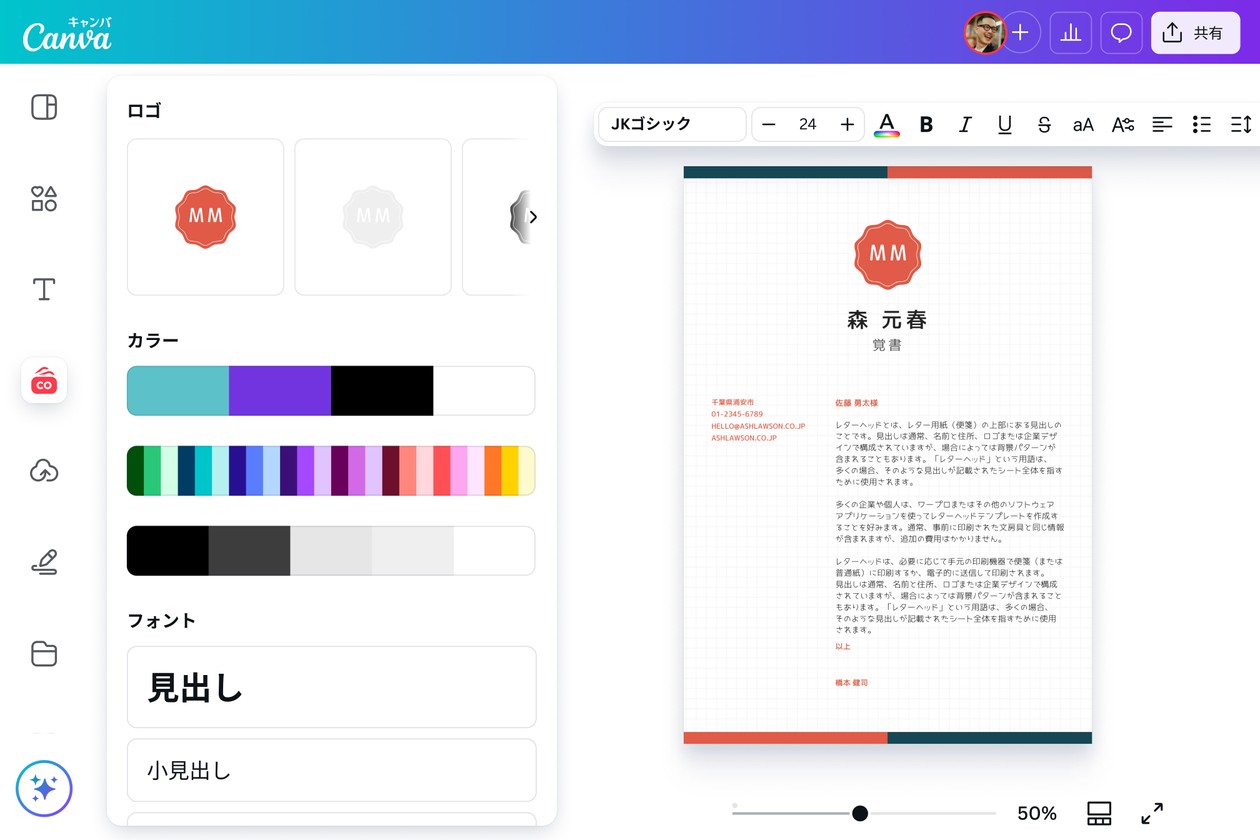Viewport: 1260px width, 840px height.
Task: Open the Projects folder panel
Action: (43, 654)
